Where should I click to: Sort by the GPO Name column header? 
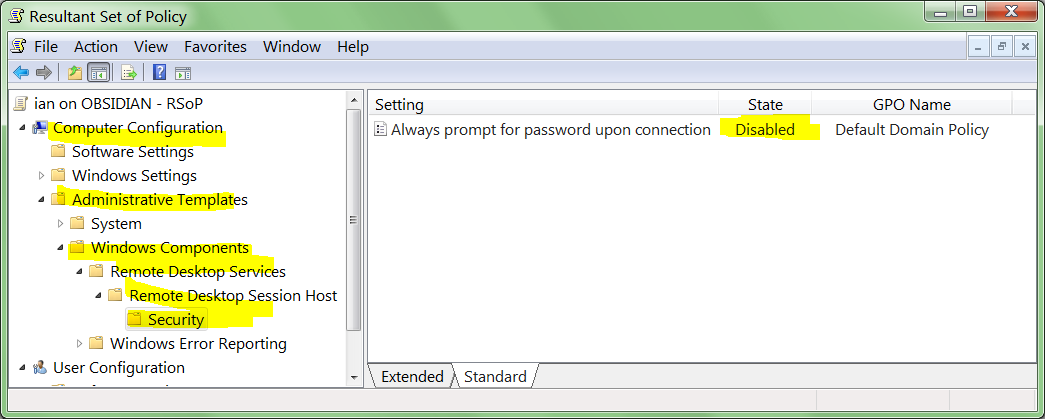click(911, 104)
